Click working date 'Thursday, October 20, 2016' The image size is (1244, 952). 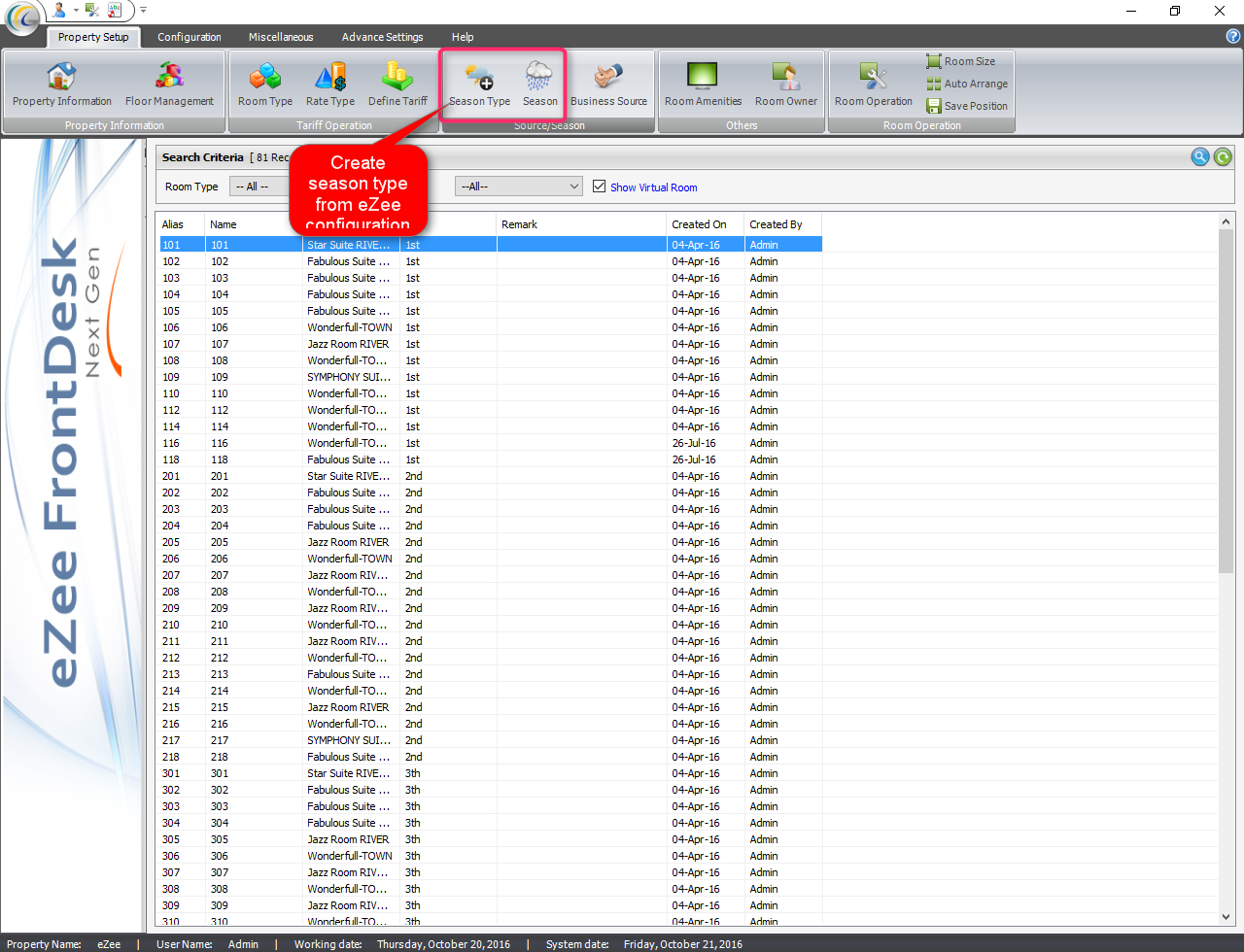coord(443,944)
